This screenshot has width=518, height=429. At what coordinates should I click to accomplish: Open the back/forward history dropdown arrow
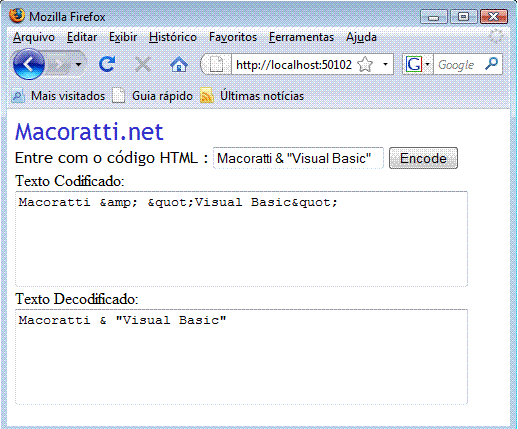tap(78, 64)
